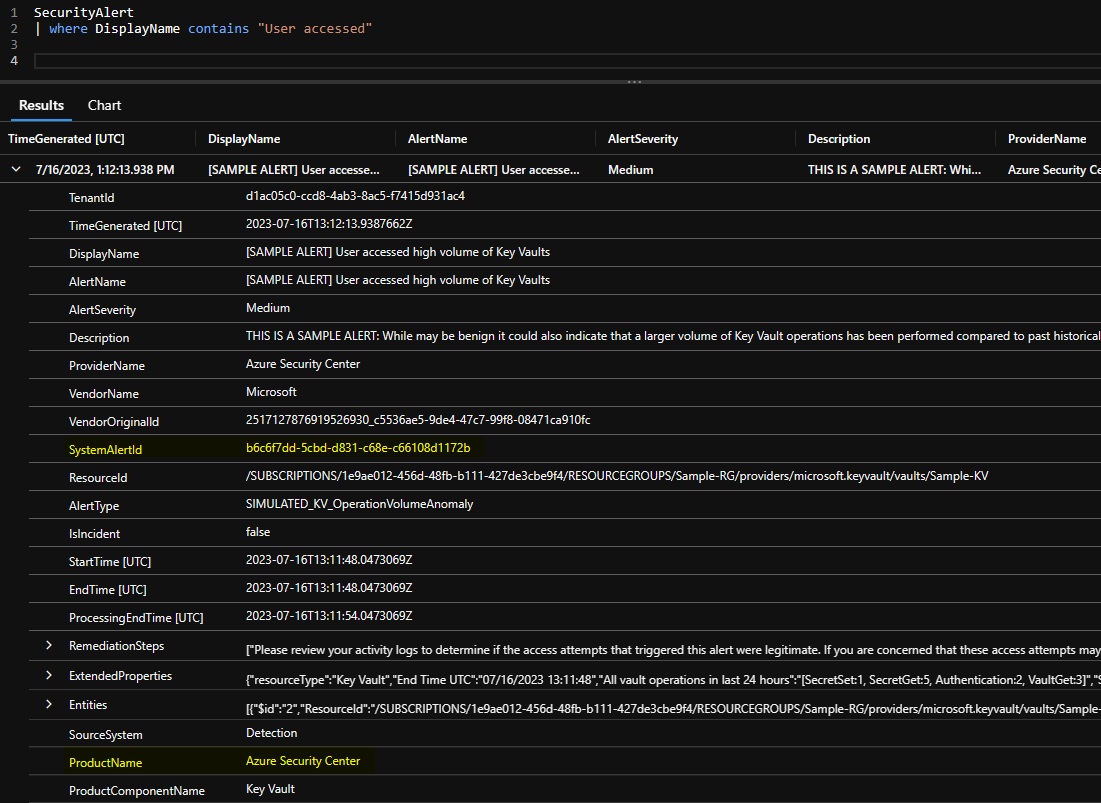Click the 7/16/2023, 1:12:13.938 PM timestamp cell
Viewport: 1101px width, 803px height.
(105, 170)
